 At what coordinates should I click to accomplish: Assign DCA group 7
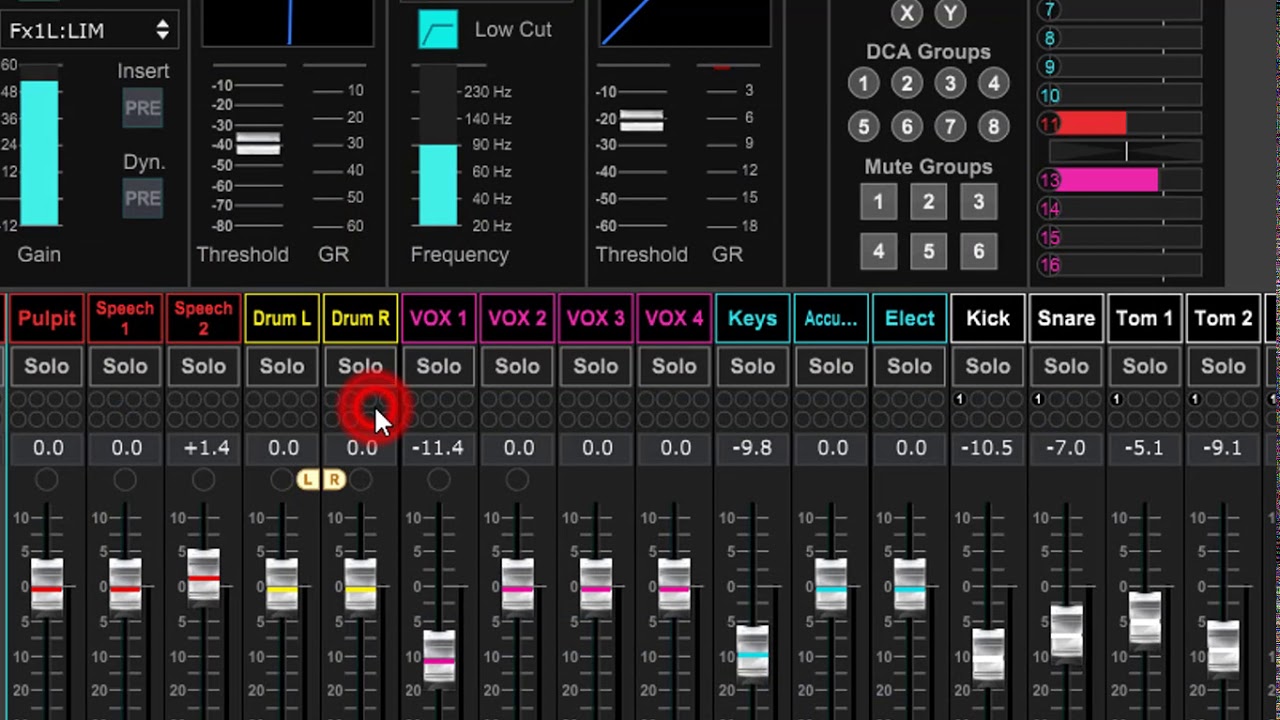pyautogui.click(x=950, y=127)
